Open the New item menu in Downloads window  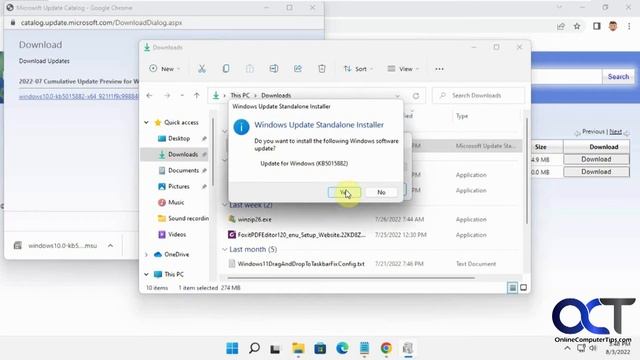(x=165, y=69)
